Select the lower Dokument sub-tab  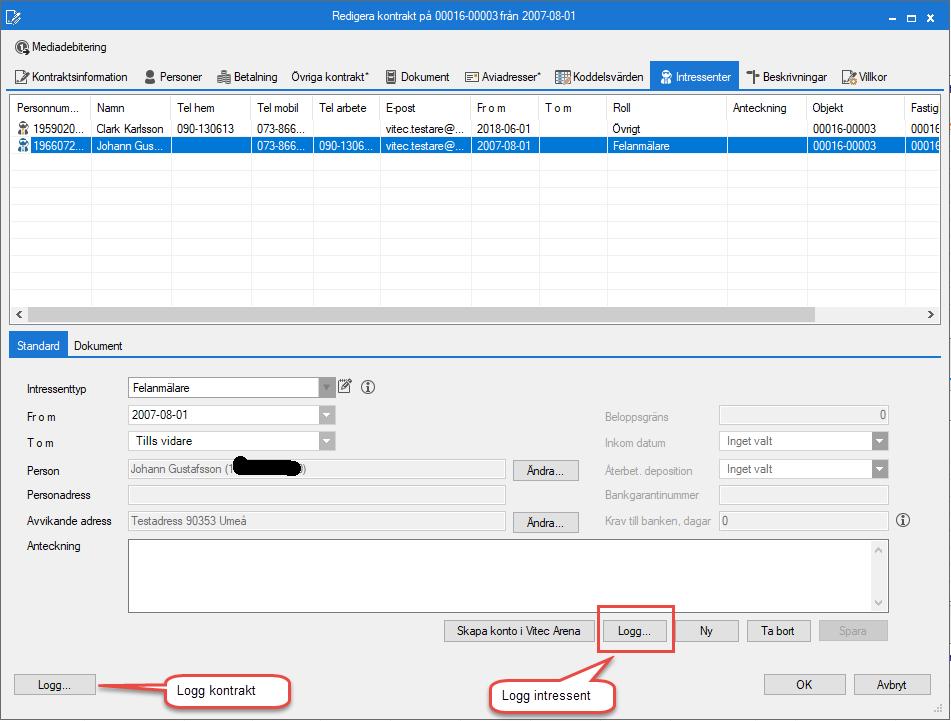pos(98,346)
